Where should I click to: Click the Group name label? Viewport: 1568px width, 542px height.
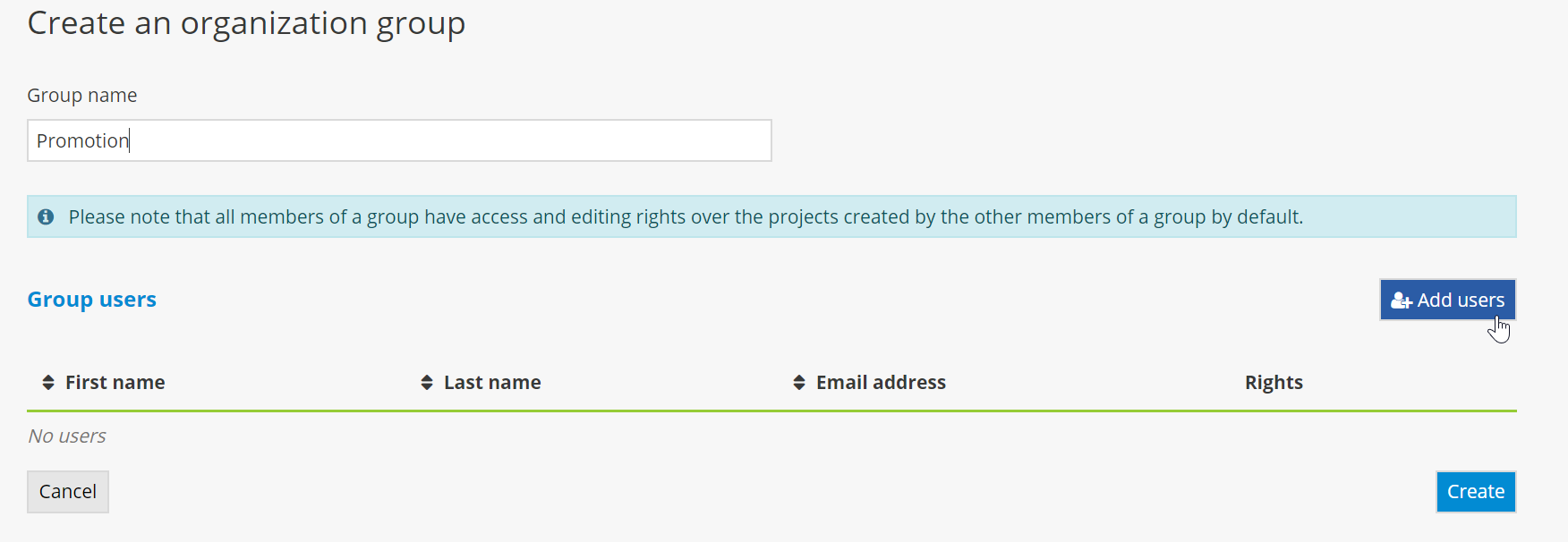coord(82,96)
